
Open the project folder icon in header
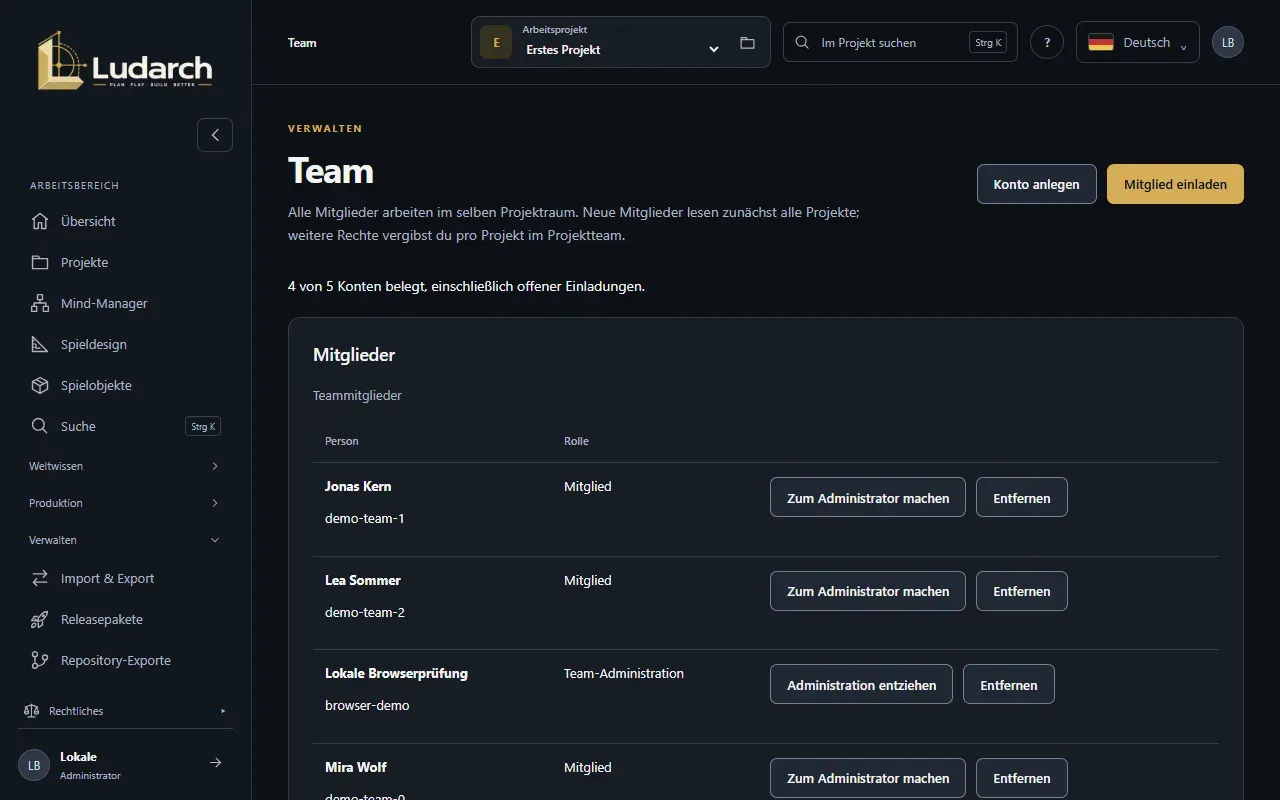[x=747, y=43]
